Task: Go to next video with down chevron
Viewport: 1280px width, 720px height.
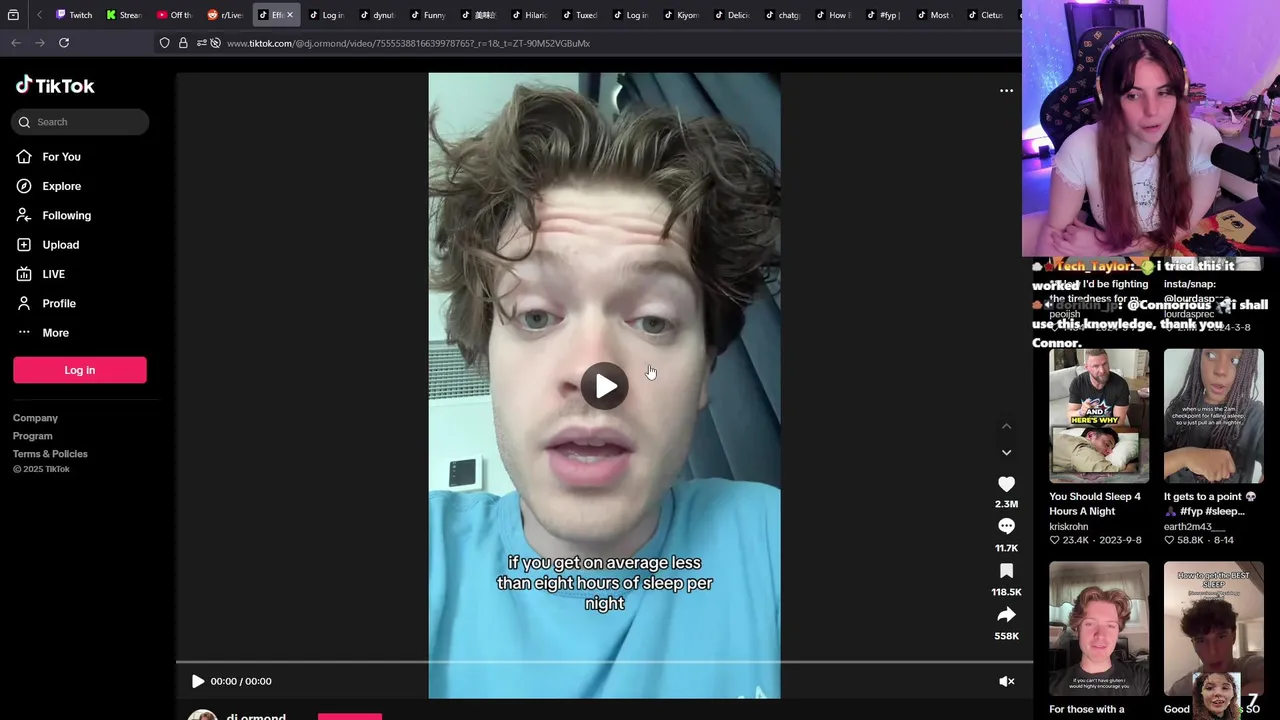Action: pos(1007,453)
